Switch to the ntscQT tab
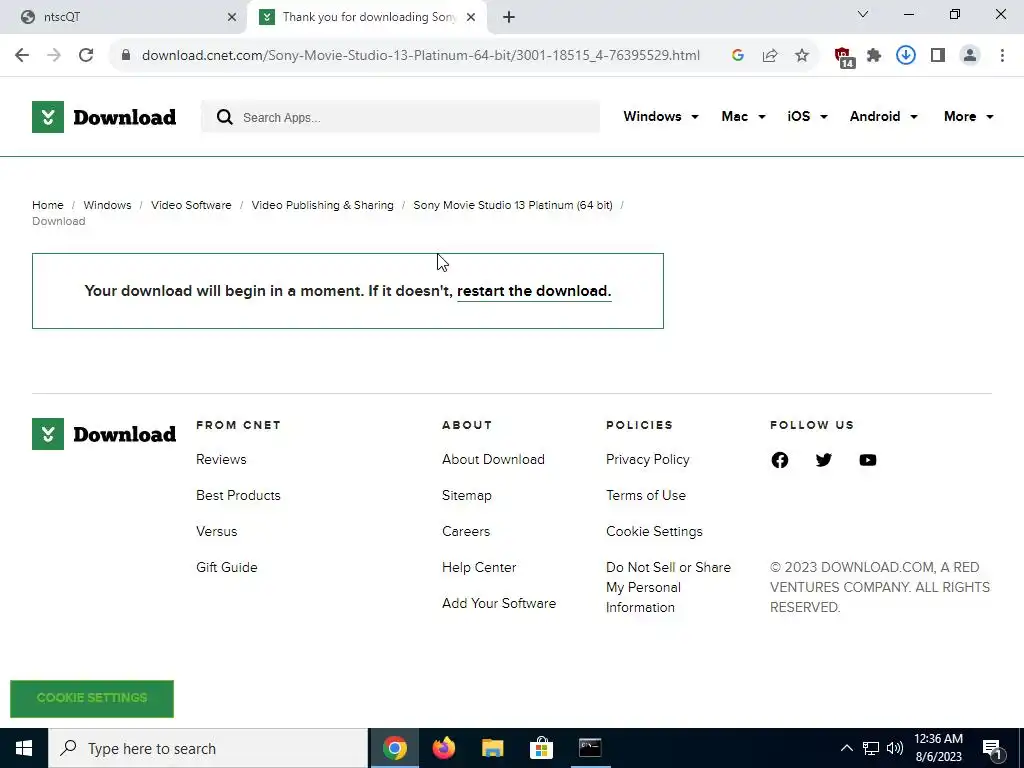 click(123, 17)
